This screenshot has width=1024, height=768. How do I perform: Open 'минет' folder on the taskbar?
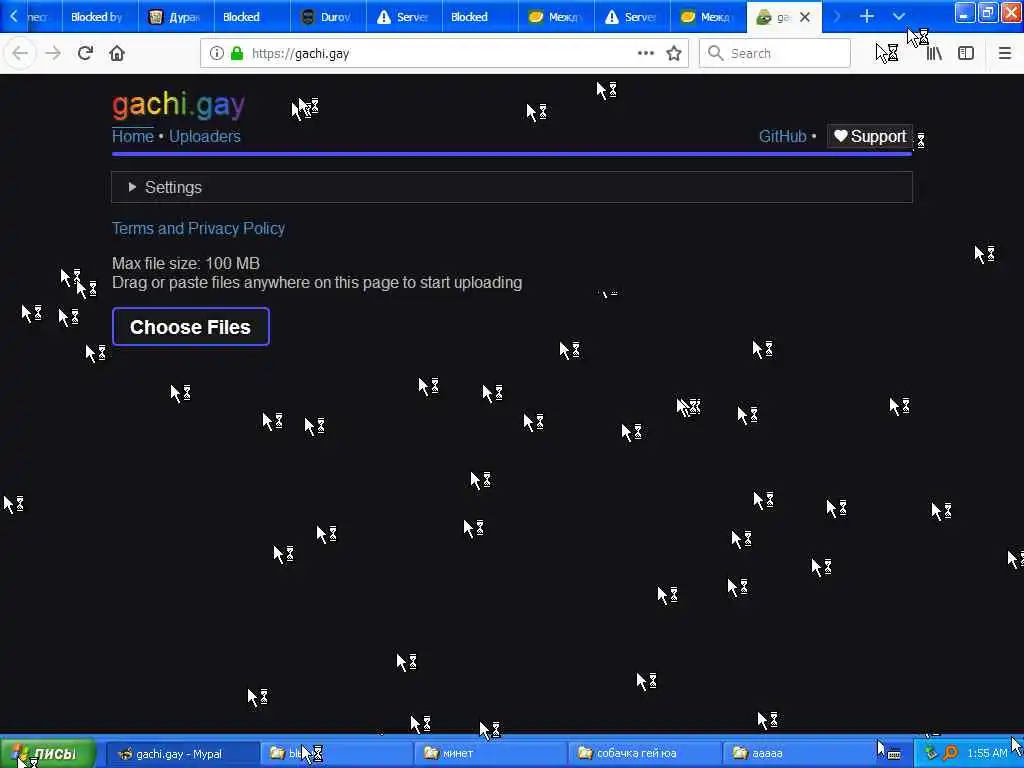[490, 754]
